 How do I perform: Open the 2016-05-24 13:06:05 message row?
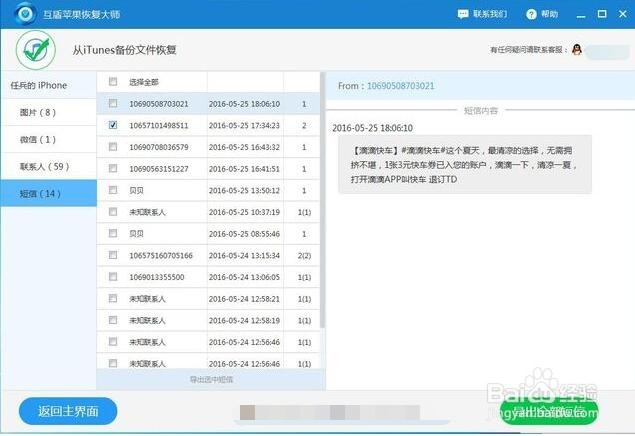coord(208,277)
